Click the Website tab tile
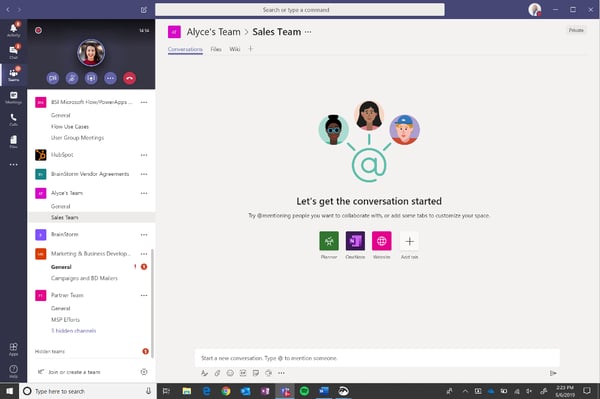600x399 pixels. [382, 241]
